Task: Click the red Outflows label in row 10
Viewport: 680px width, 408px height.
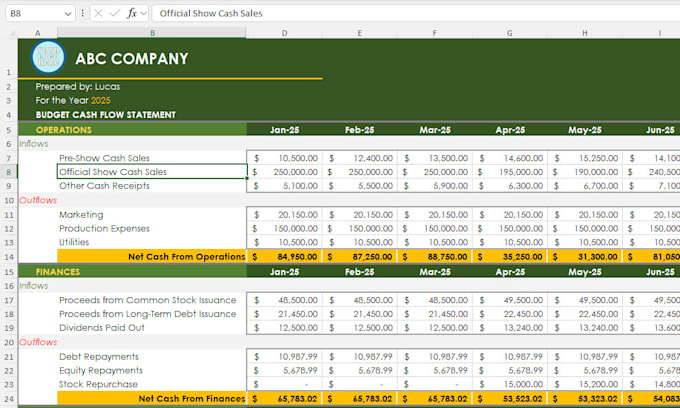Action: click(38, 200)
